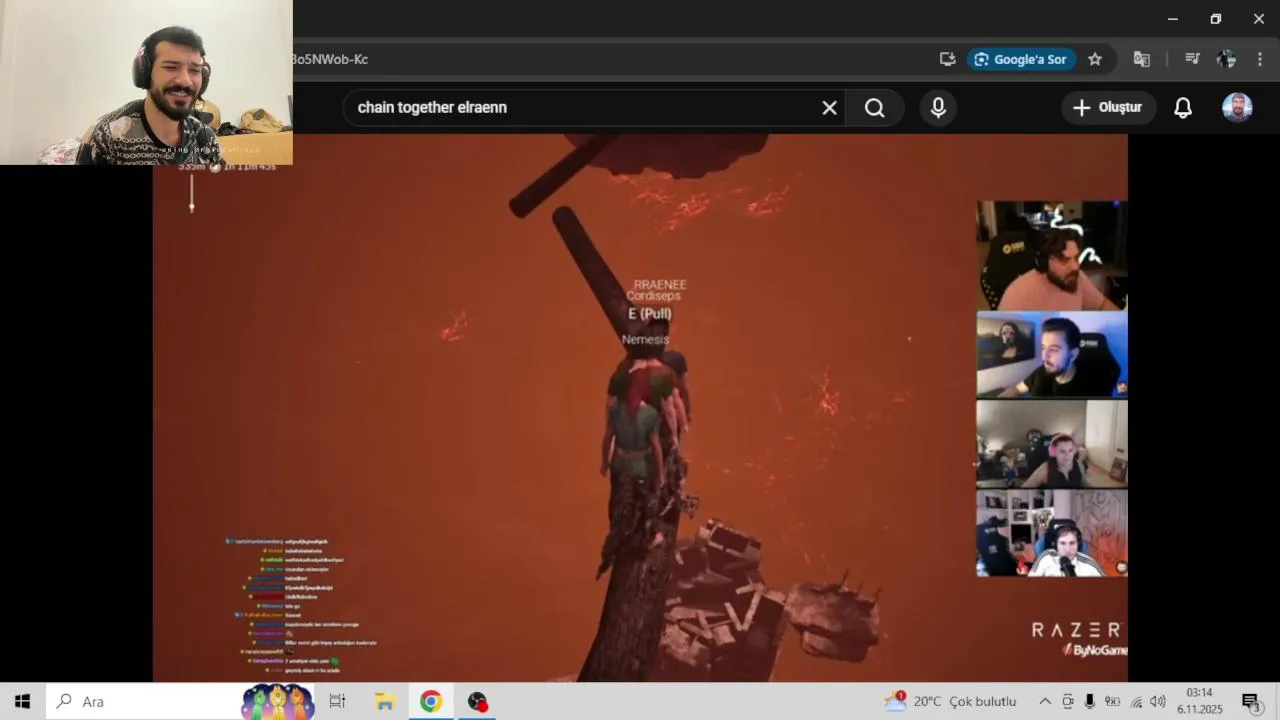This screenshot has width=1280, height=720.
Task: Click the Google'a Sor lens button
Action: pos(1021,59)
